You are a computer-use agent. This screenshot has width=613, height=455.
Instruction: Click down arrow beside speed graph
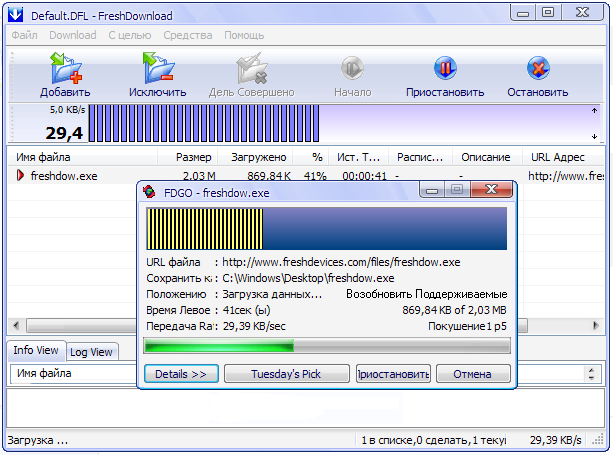point(594,136)
